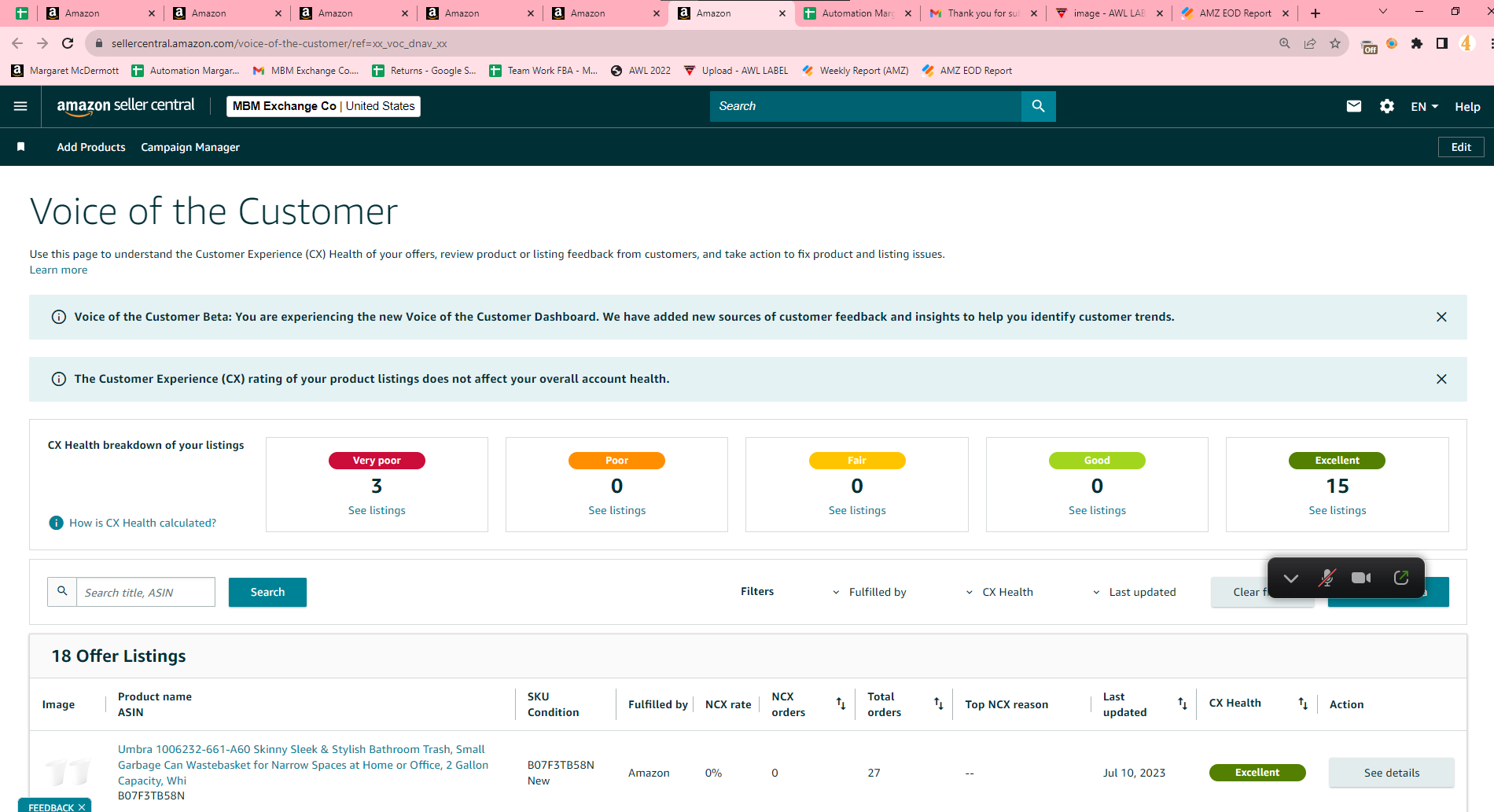Screen dimensions: 1494x812
Task: Follow the Learn more link
Action: pyautogui.click(x=59, y=270)
